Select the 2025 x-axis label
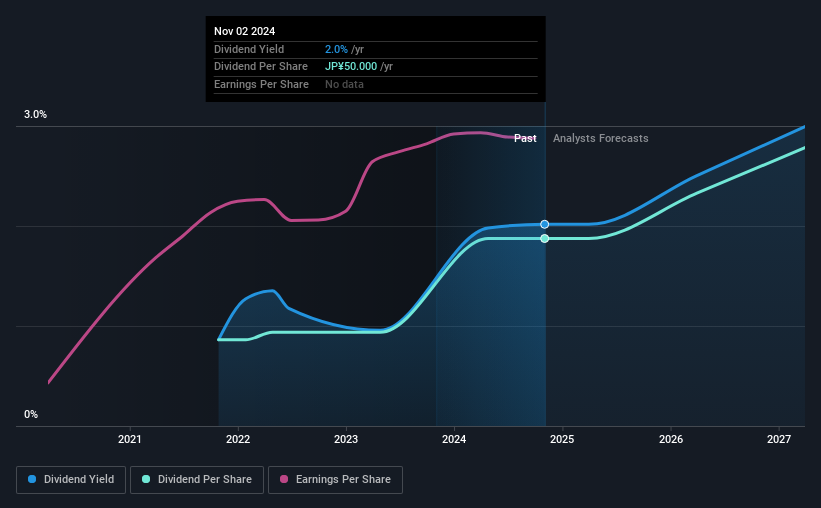Screen dimensions: 821x508 pyautogui.click(x=562, y=439)
